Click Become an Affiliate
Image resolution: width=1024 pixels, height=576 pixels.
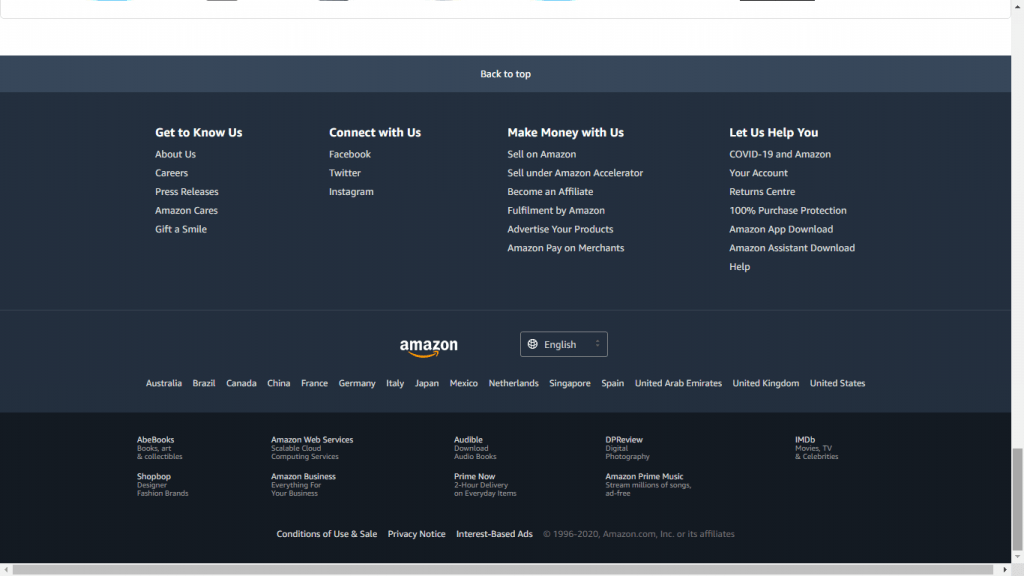pyautogui.click(x=551, y=192)
